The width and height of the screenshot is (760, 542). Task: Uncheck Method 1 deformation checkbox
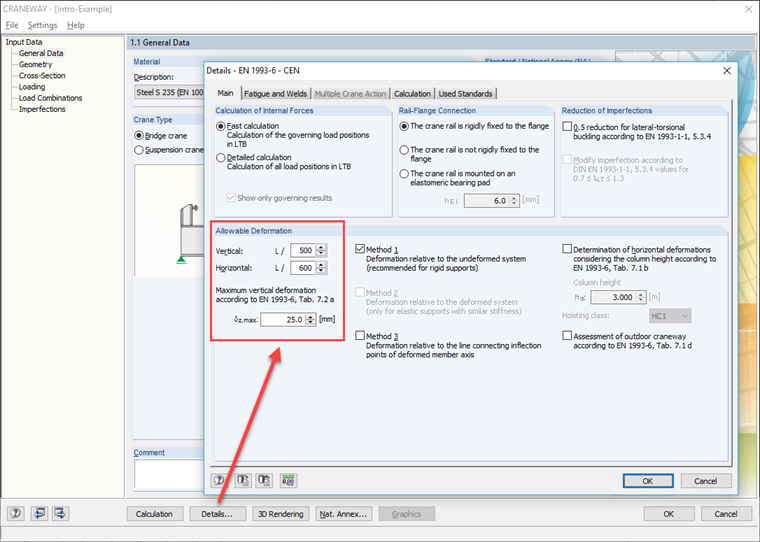click(x=360, y=249)
